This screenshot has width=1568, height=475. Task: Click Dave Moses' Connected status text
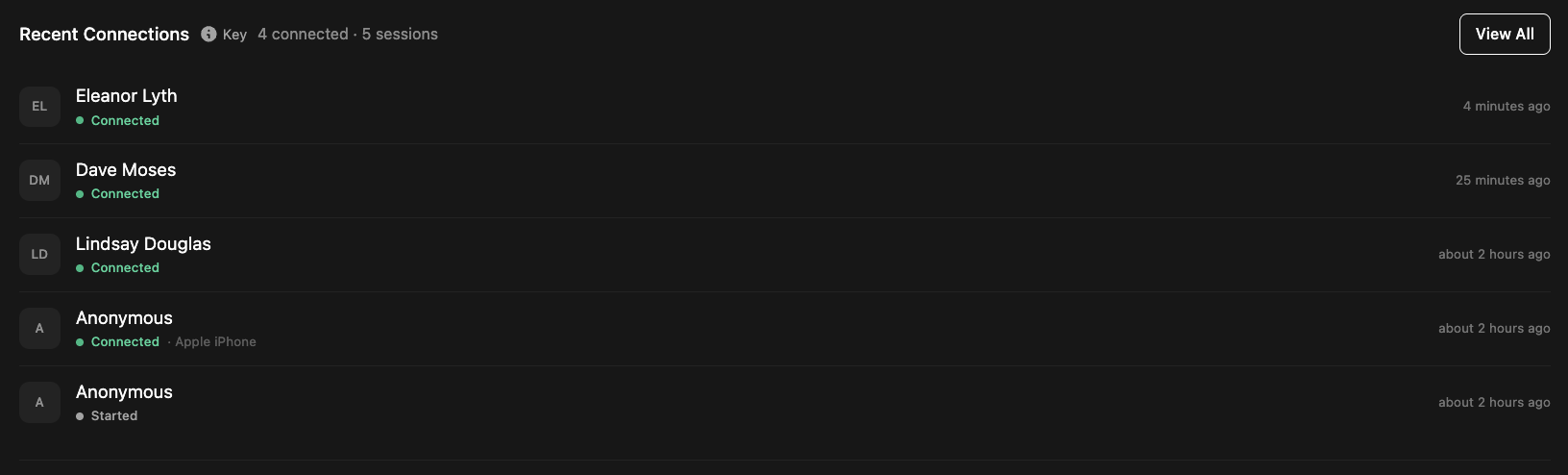point(125,194)
